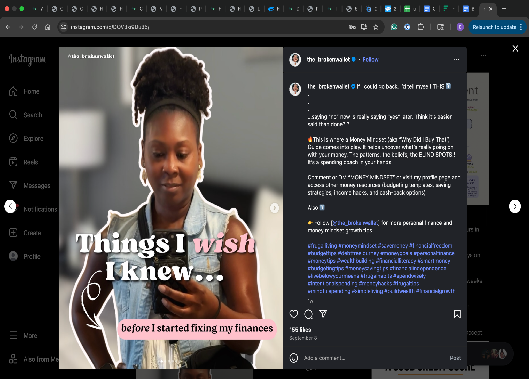
Task: Open the three-dot menu behind the post overlay
Action: pyautogui.click(x=483, y=55)
